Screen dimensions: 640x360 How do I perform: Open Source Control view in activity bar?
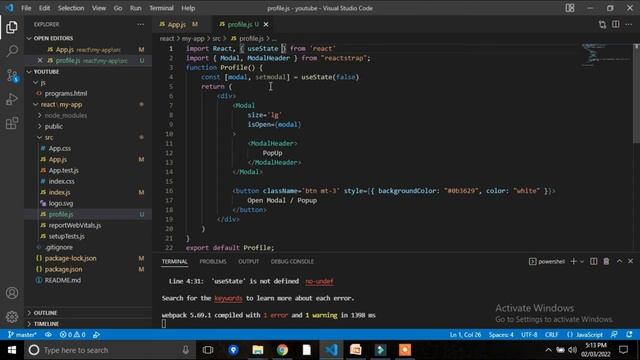point(12,76)
